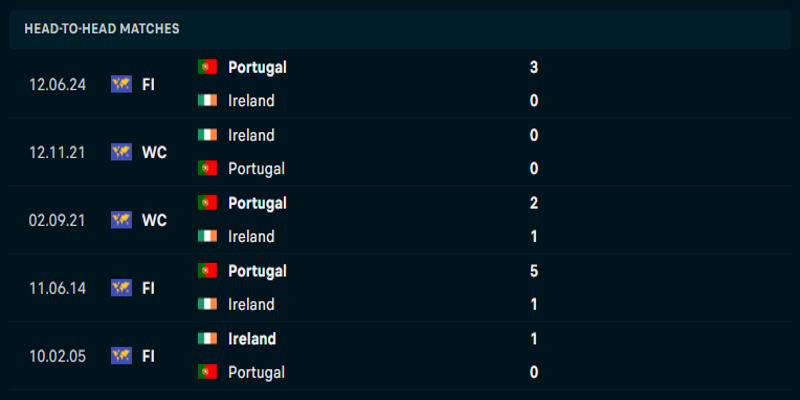Click Portugal flag in the 12.06.24 match
This screenshot has height=400, width=800.
(208, 67)
